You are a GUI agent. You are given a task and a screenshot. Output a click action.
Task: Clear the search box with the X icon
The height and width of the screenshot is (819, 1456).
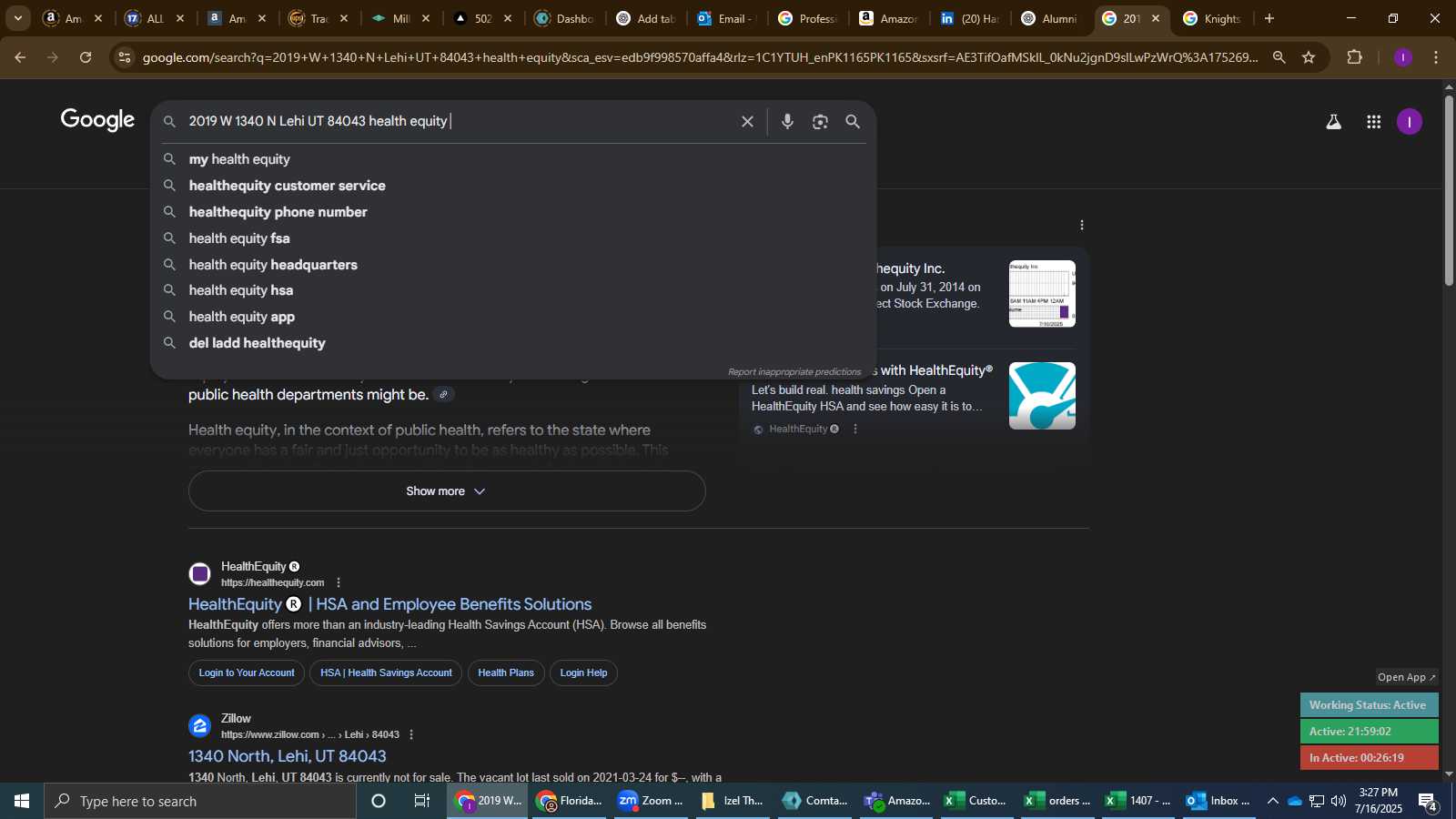[x=747, y=121]
